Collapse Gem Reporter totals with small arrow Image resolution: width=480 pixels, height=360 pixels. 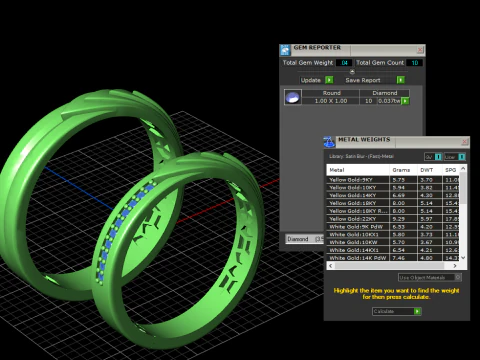coord(352,71)
